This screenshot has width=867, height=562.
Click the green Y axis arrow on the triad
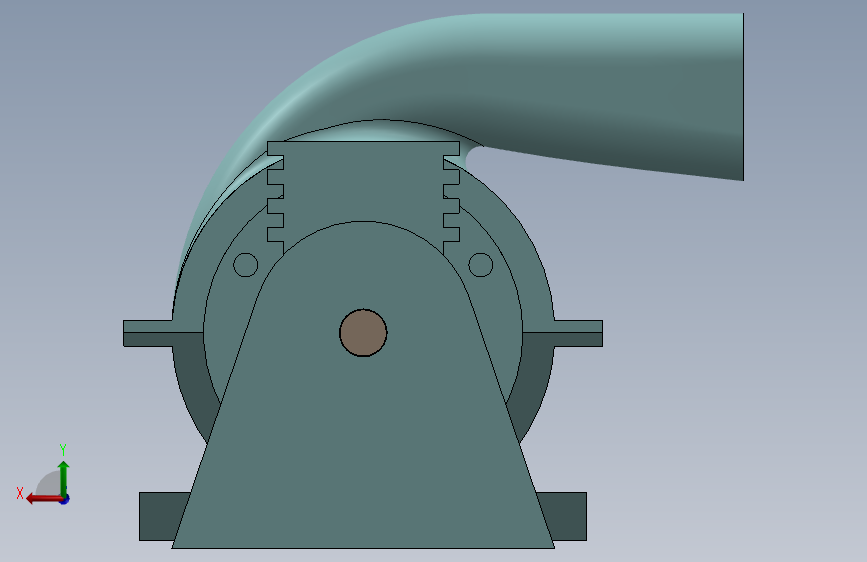point(64,478)
